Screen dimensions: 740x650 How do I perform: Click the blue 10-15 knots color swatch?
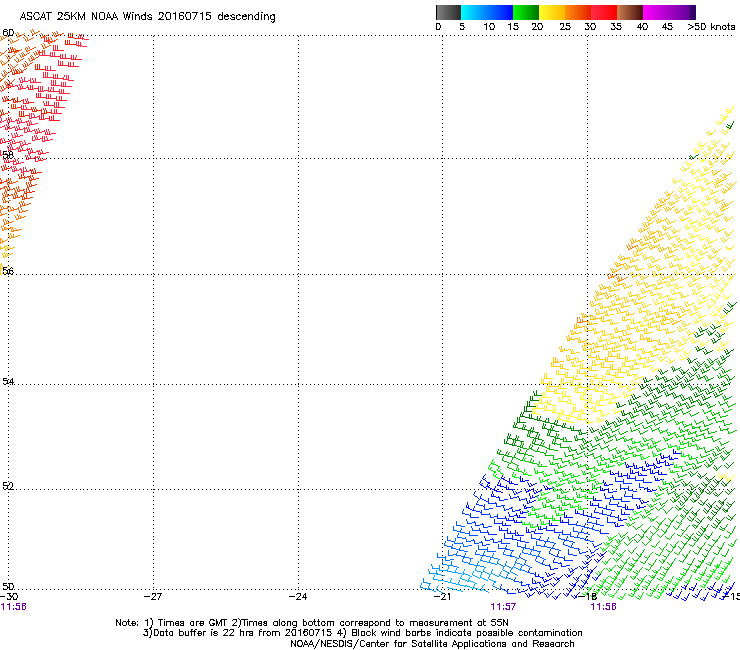click(x=500, y=12)
